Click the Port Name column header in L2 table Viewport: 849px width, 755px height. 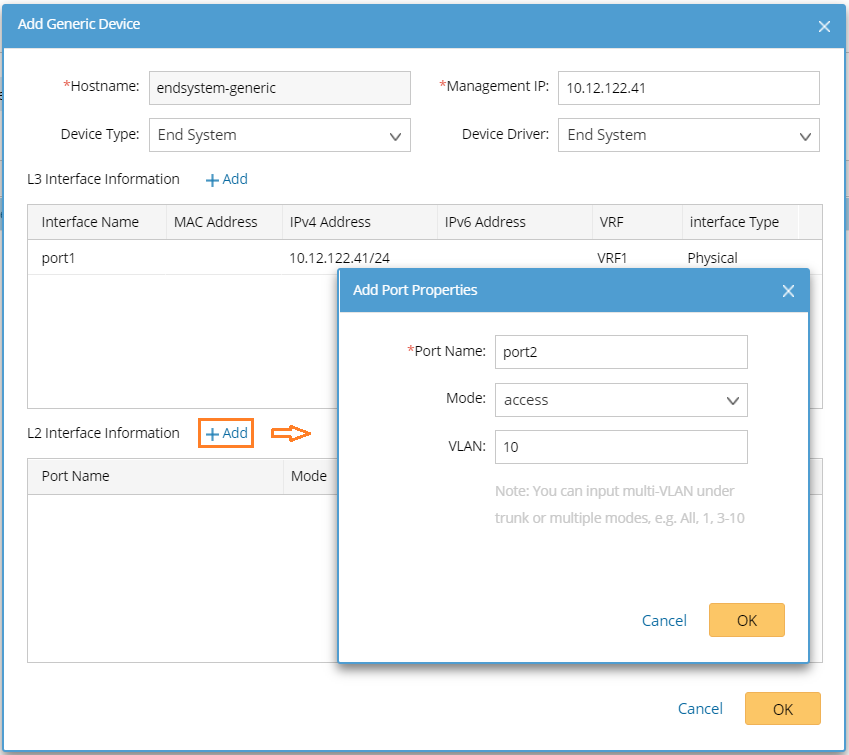pos(76,476)
